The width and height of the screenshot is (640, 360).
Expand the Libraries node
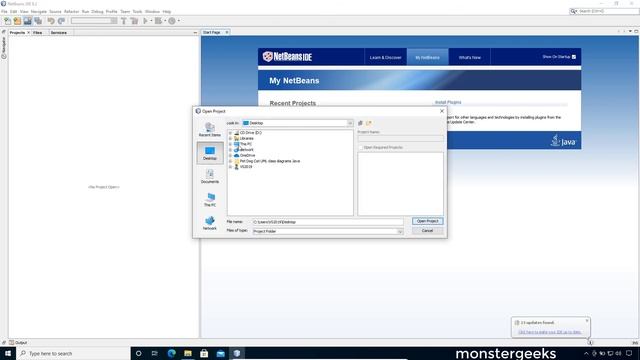[230, 138]
